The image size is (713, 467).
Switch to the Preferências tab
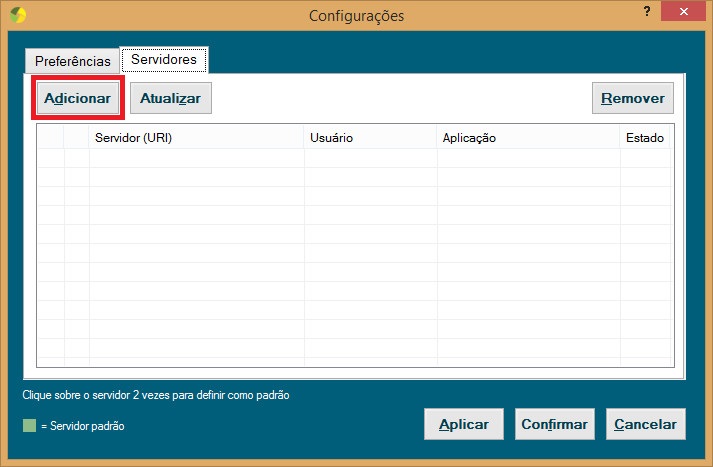click(72, 61)
